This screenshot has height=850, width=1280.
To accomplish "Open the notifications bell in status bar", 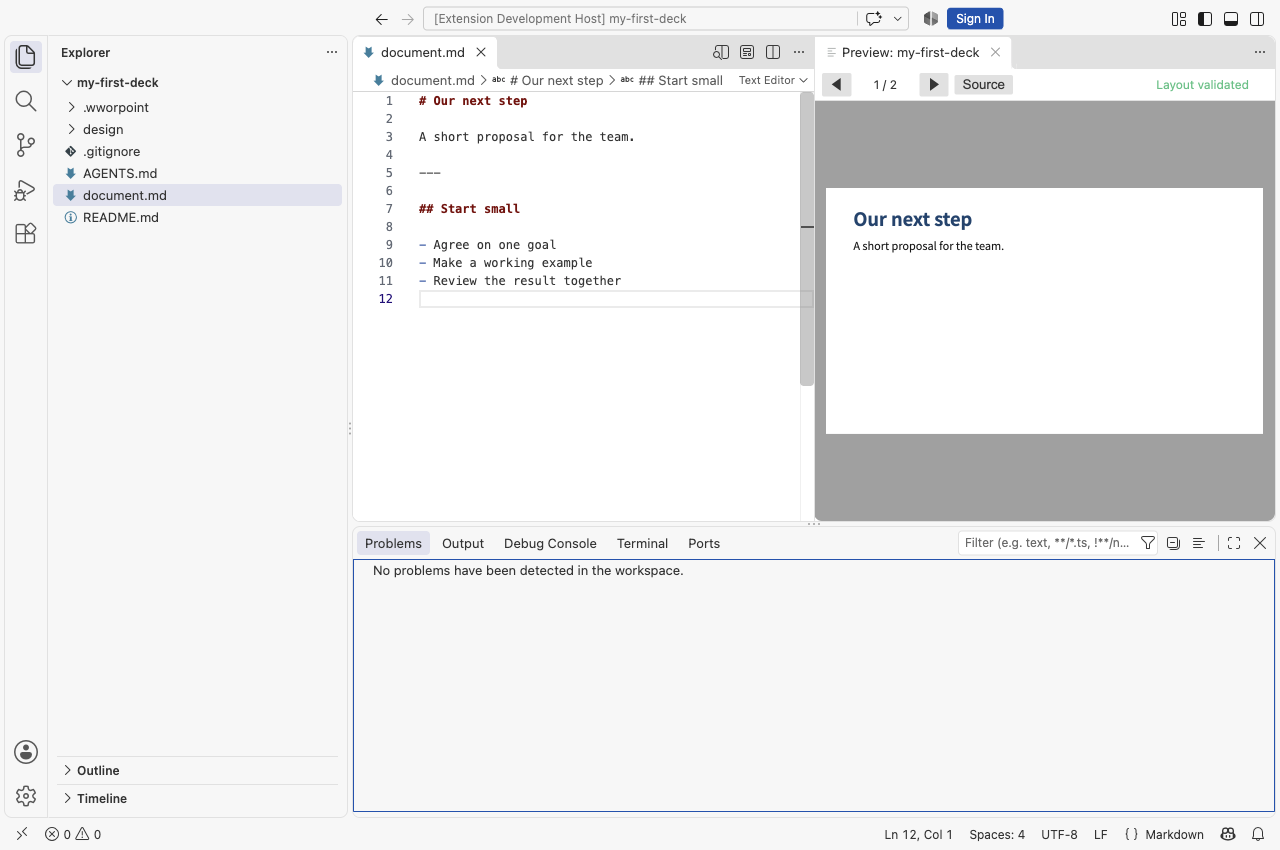I will coord(1258,834).
